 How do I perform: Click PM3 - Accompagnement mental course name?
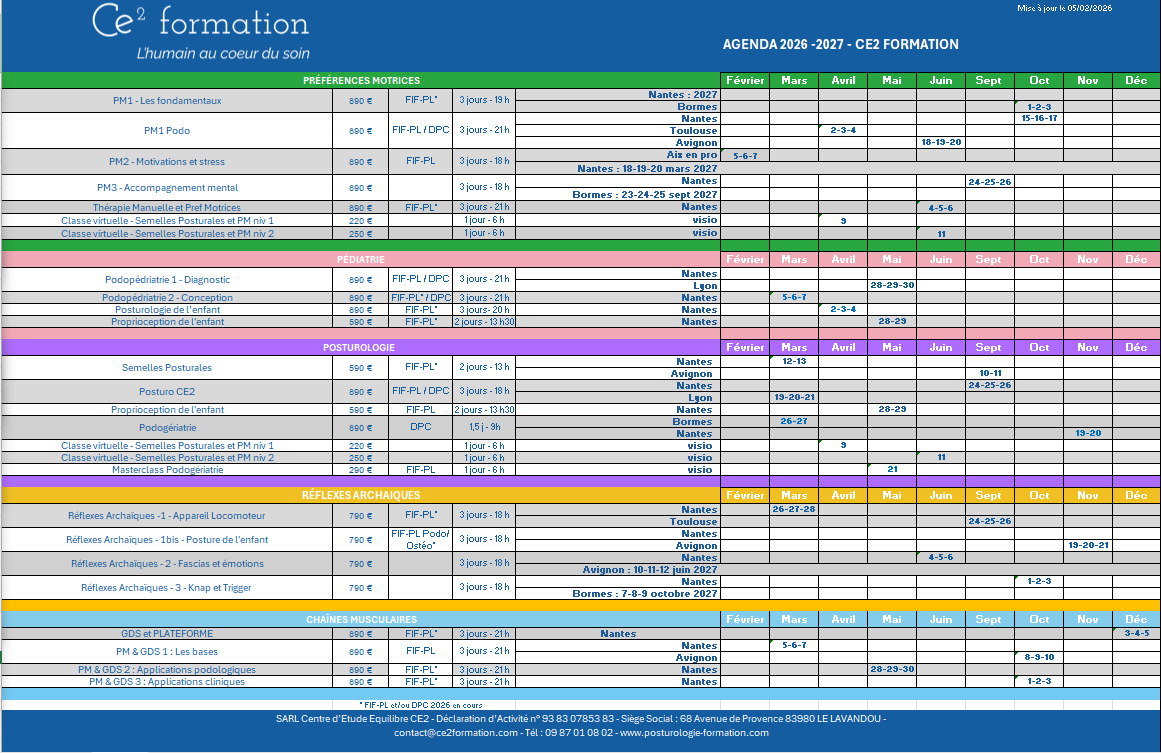pyautogui.click(x=167, y=188)
